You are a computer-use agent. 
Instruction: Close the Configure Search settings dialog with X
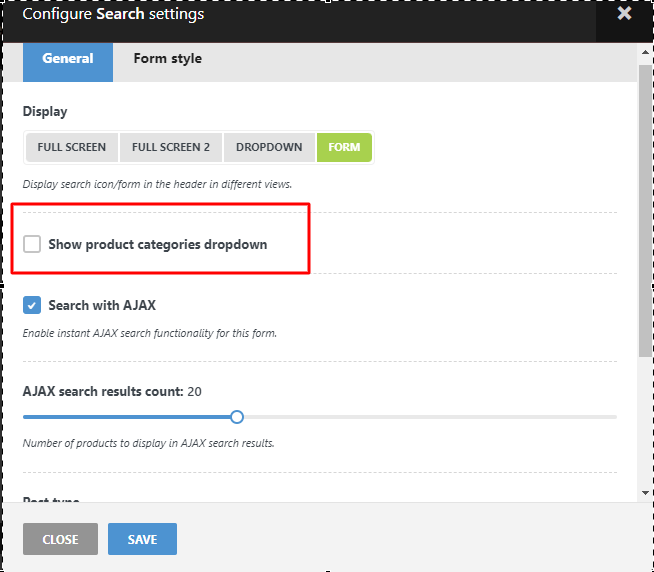625,14
